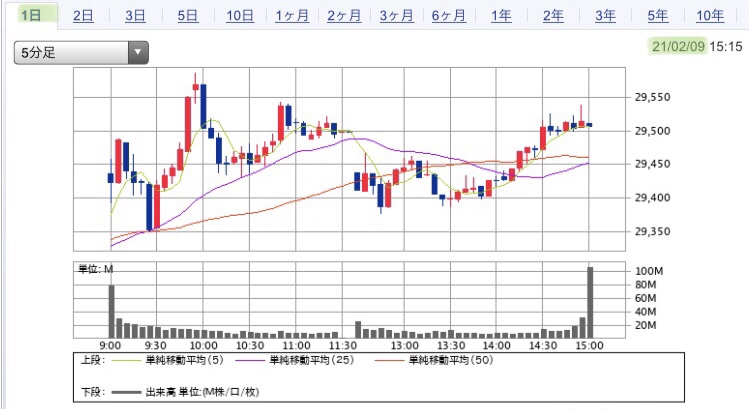The width and height of the screenshot is (749, 409).
Task: Open the 3年 chart period
Action: point(605,16)
